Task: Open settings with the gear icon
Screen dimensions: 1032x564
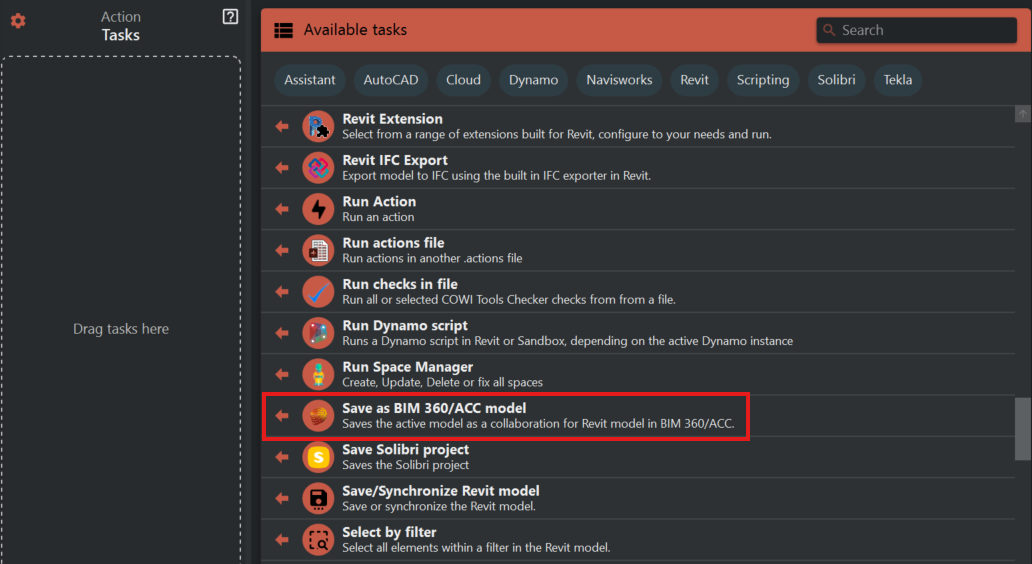Action: tap(18, 21)
